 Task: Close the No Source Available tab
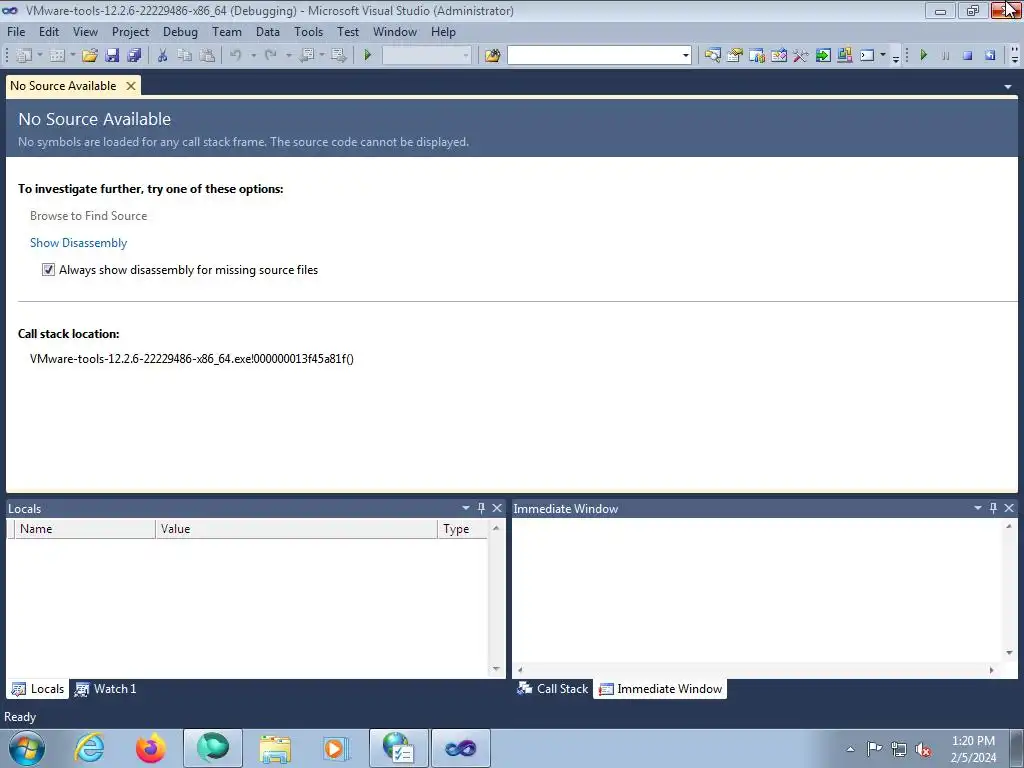point(131,86)
